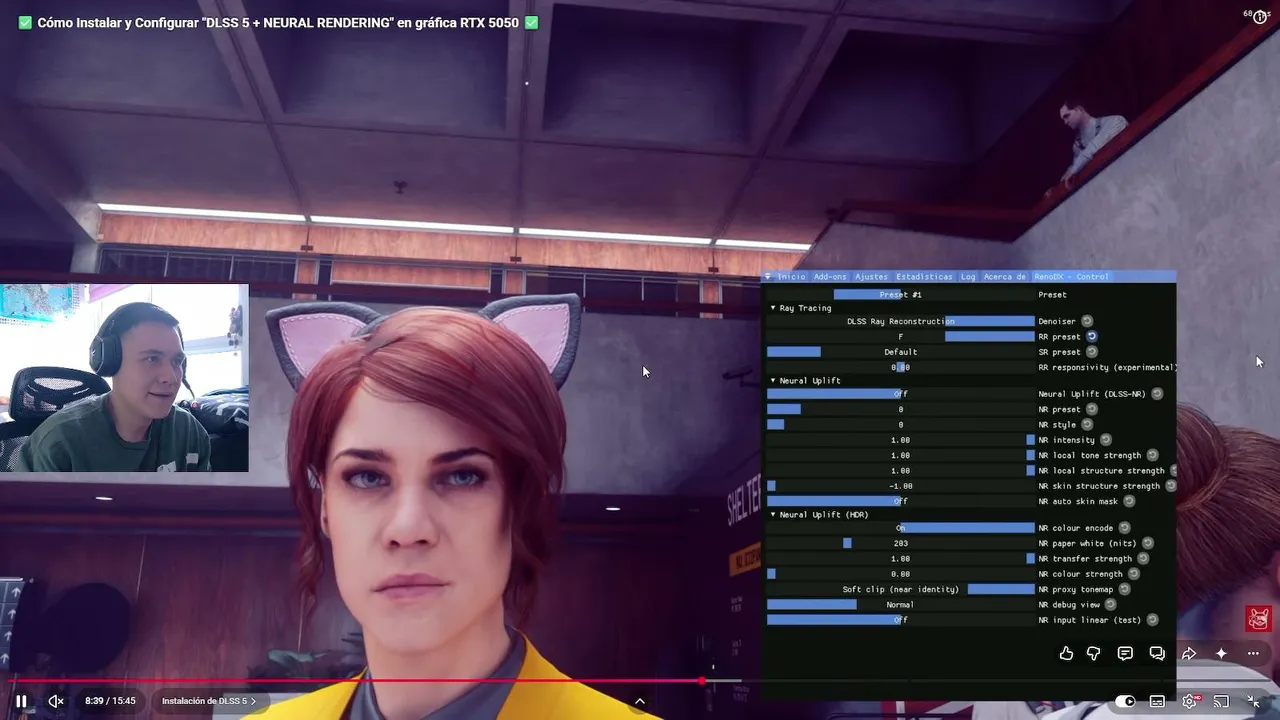
Task: Click the reset icon beside NR intensity
Action: click(x=1106, y=440)
